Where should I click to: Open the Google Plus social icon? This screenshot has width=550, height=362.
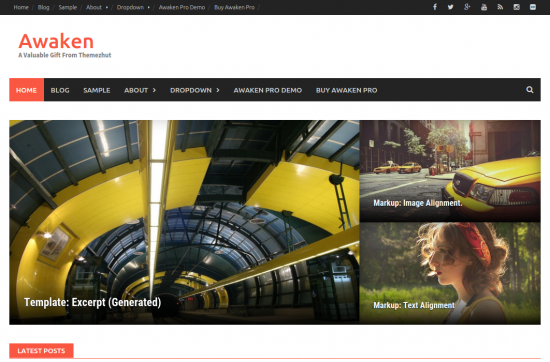pos(467,7)
